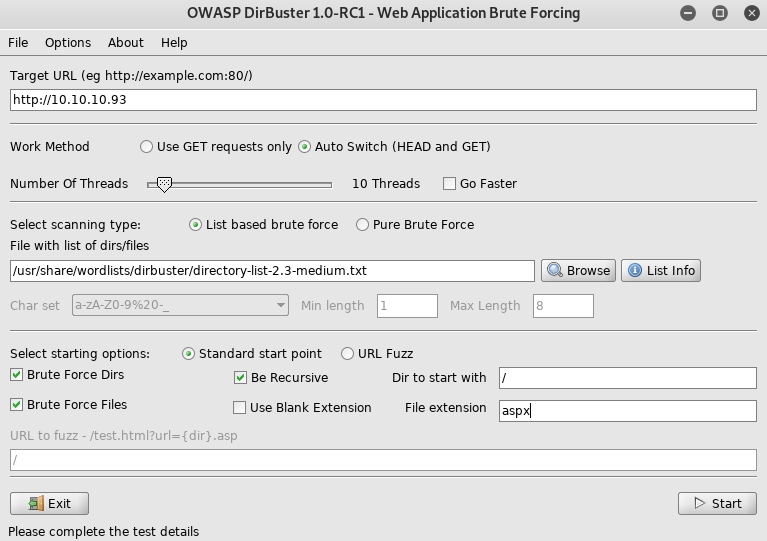Image resolution: width=767 pixels, height=541 pixels.
Task: Click the URL to fuzz field
Action: [x=383, y=460]
